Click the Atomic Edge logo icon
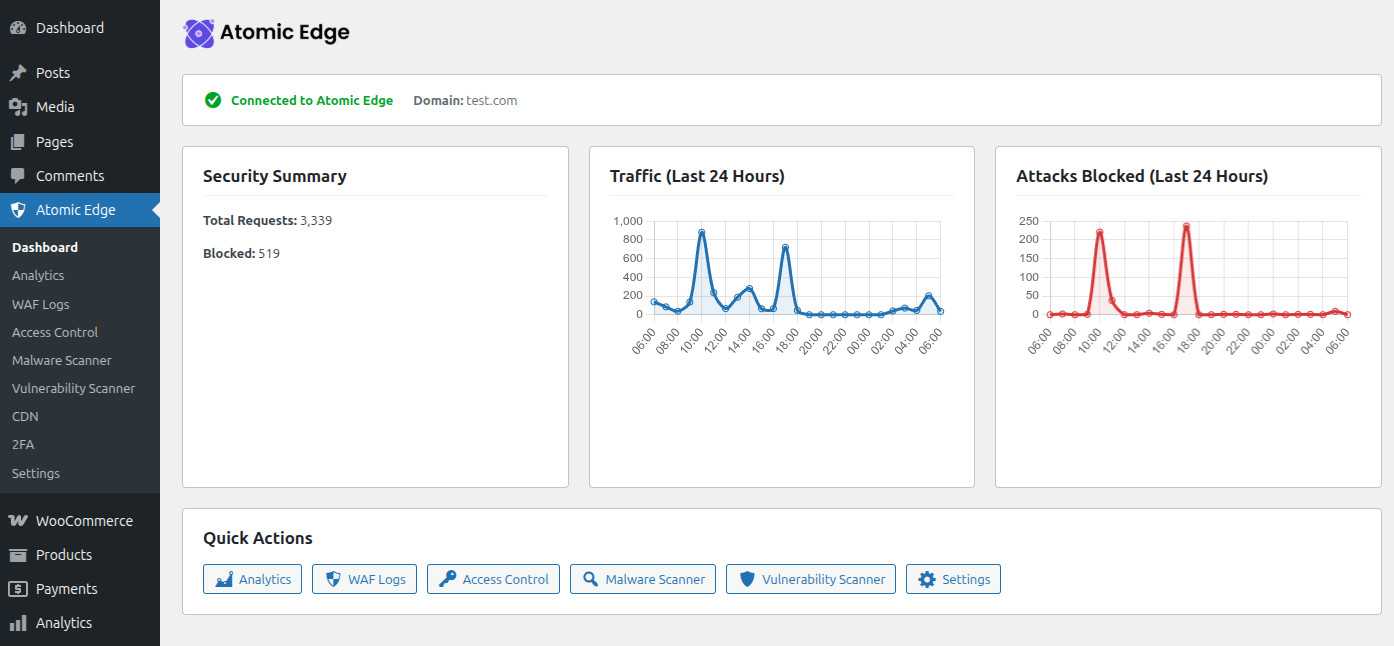Screen dimensions: 1394x646 pyautogui.click(x=199, y=33)
